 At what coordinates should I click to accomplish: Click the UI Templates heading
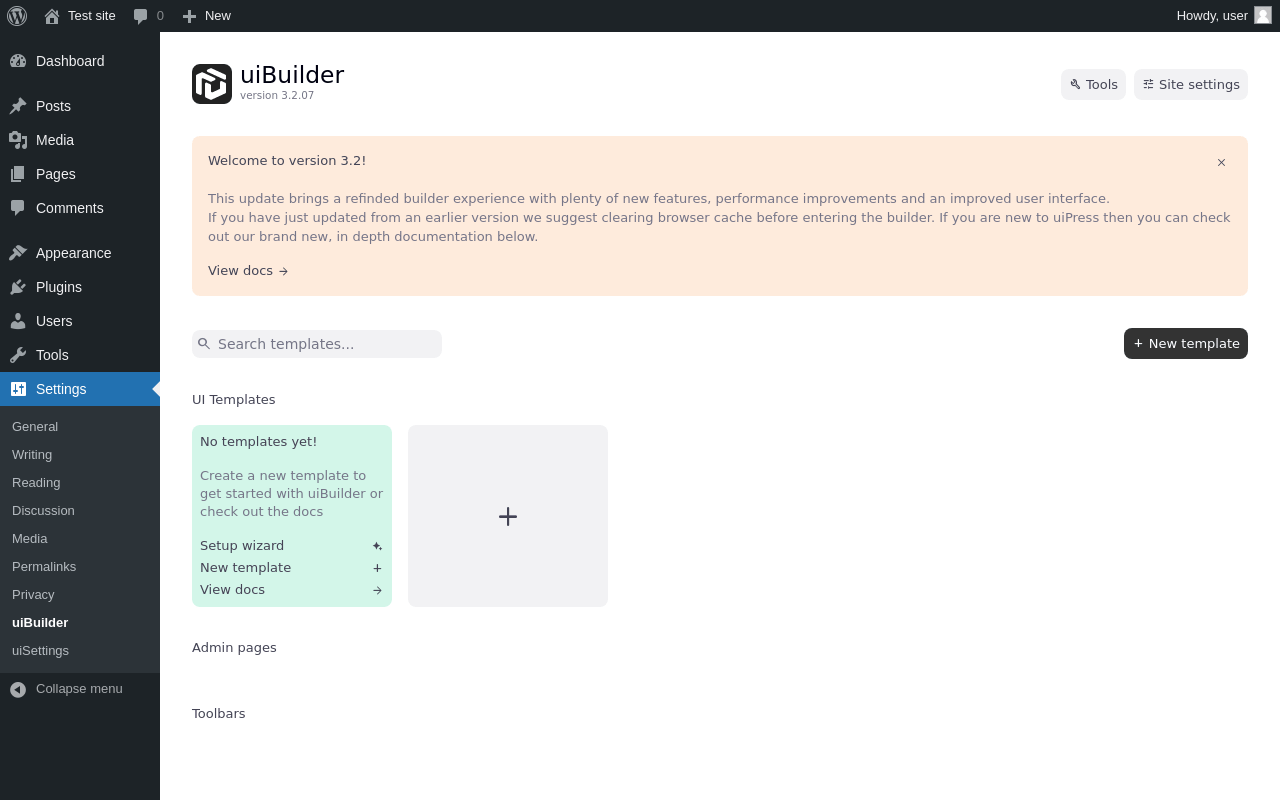coord(234,400)
